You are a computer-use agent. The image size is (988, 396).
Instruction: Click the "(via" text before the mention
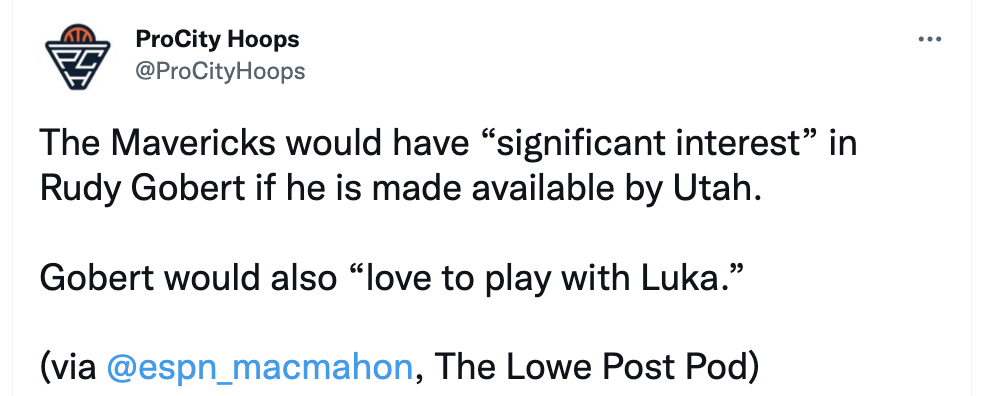pyautogui.click(x=68, y=366)
